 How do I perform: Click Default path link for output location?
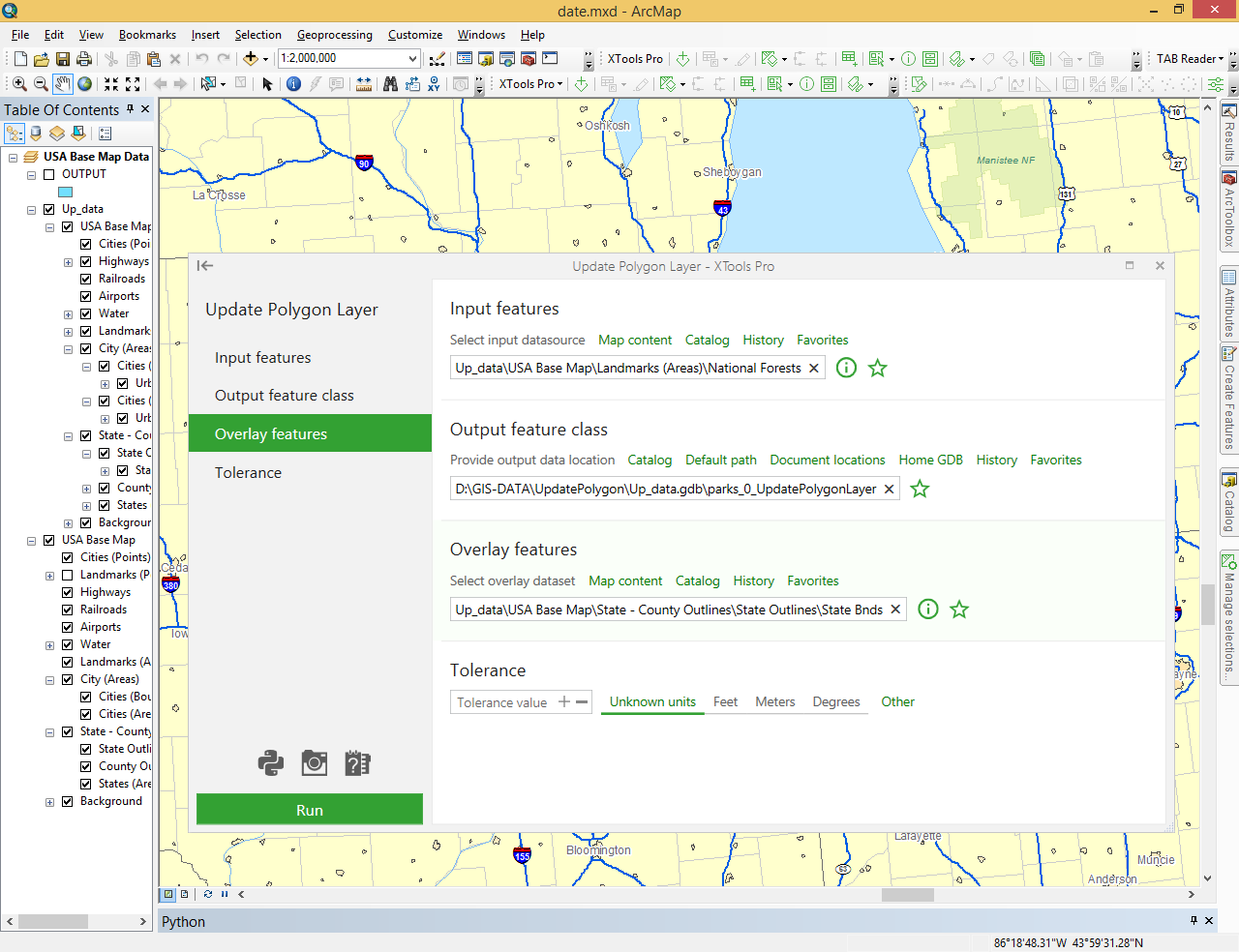pos(721,460)
